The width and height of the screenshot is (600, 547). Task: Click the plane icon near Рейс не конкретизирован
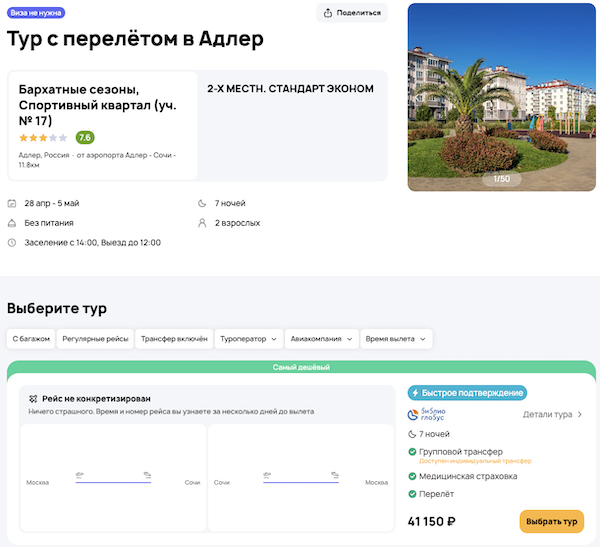pos(33,398)
